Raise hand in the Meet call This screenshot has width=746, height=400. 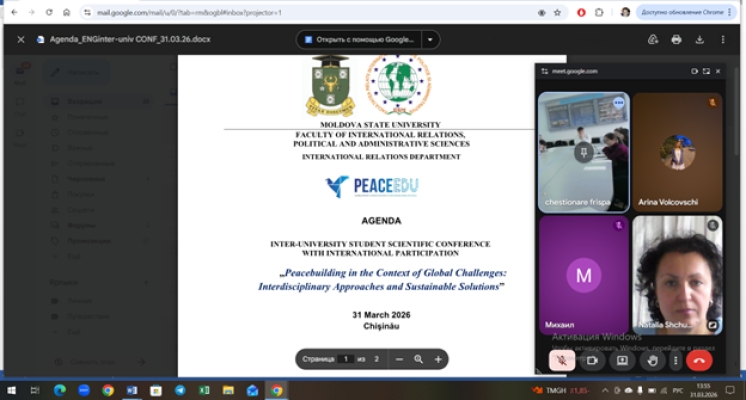point(653,360)
